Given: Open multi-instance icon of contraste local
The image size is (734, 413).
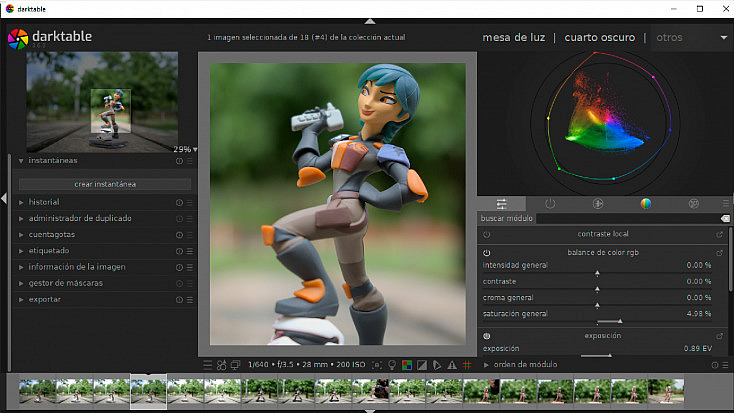Looking at the screenshot, I should (719, 235).
